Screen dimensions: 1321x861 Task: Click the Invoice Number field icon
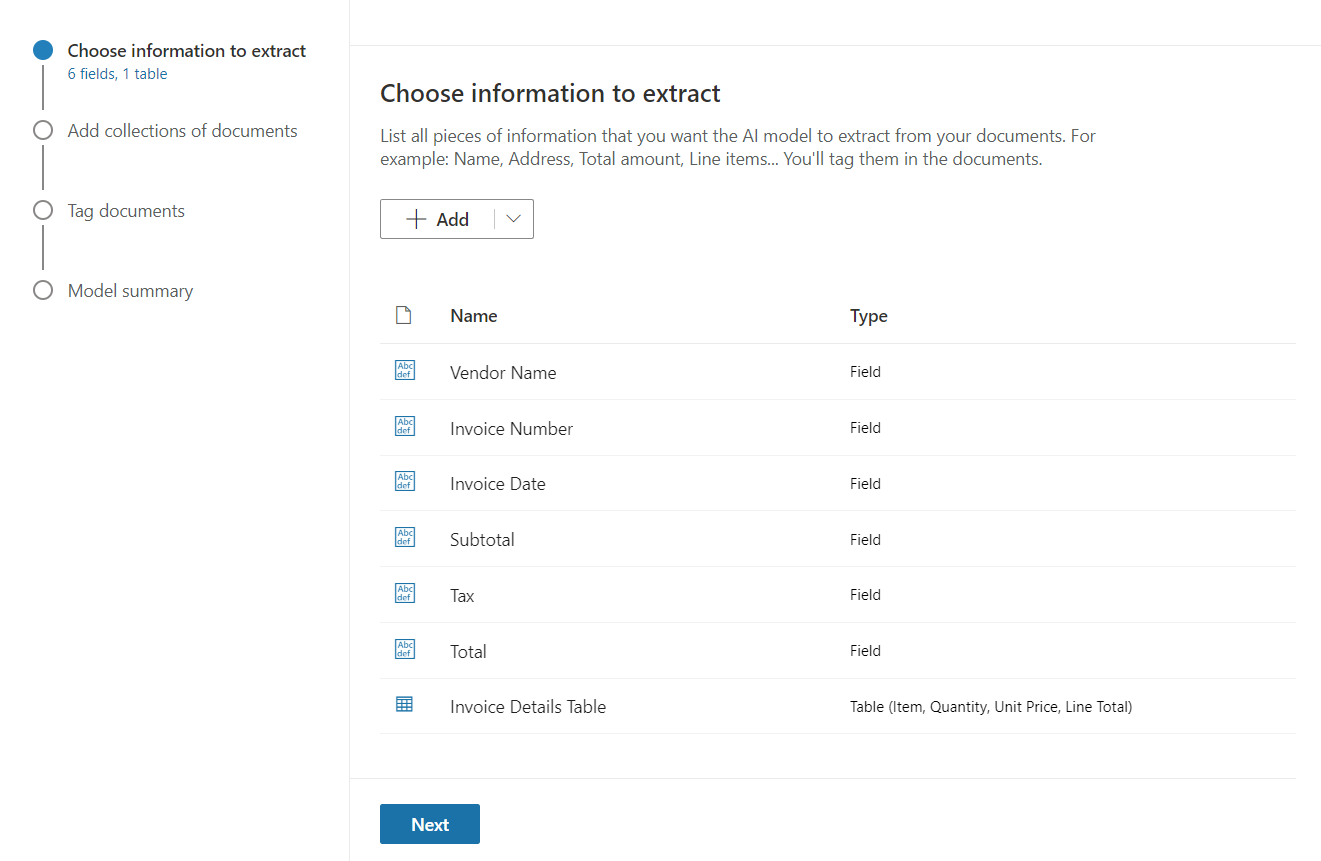pyautogui.click(x=404, y=427)
